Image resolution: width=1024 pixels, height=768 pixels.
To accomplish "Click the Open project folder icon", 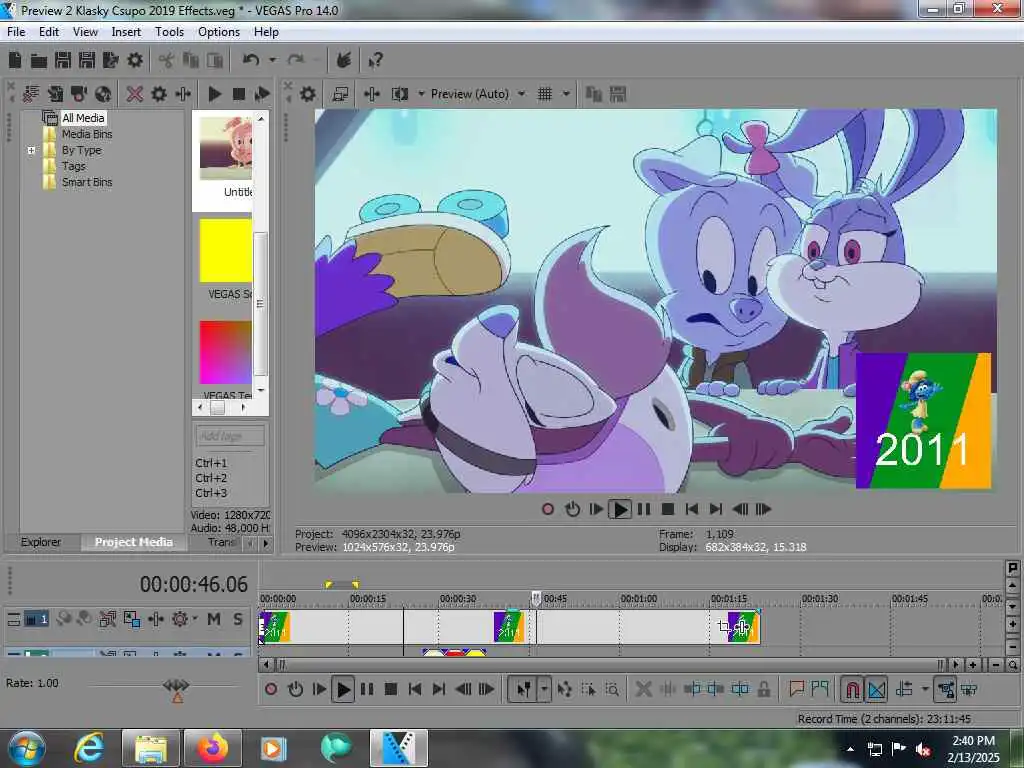I will point(39,61).
